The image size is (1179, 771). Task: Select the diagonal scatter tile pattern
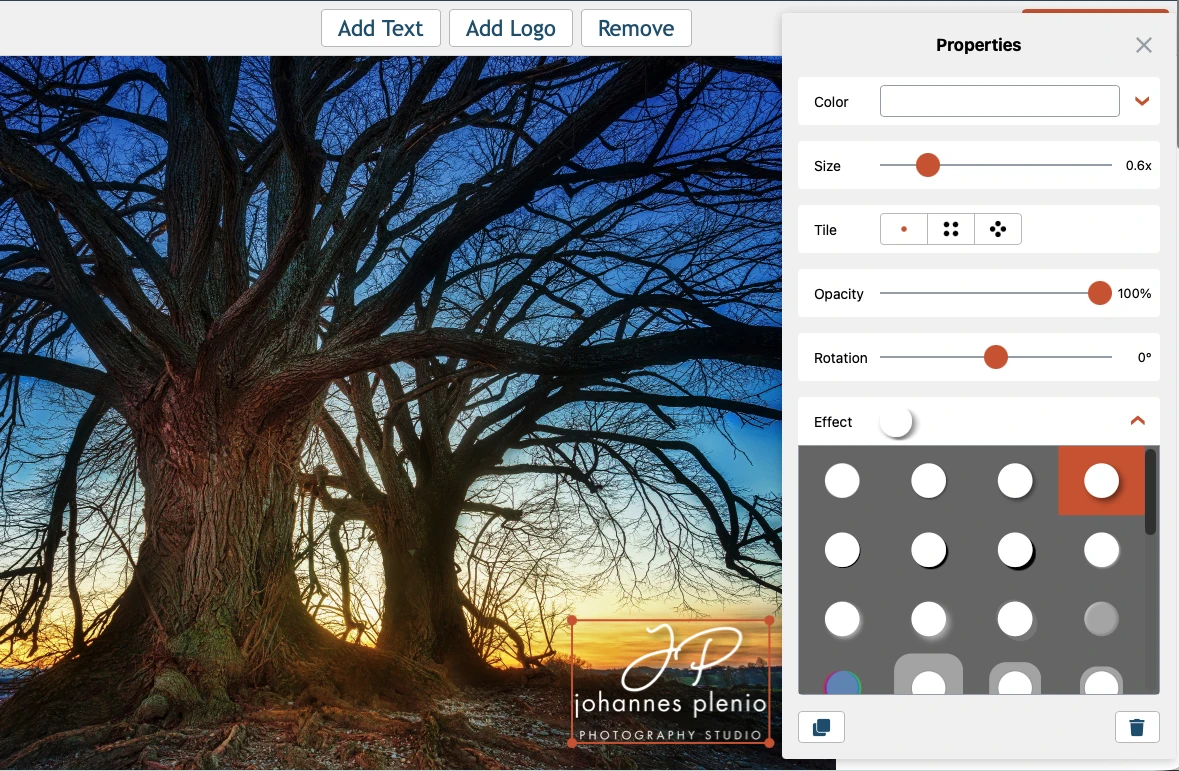(997, 228)
